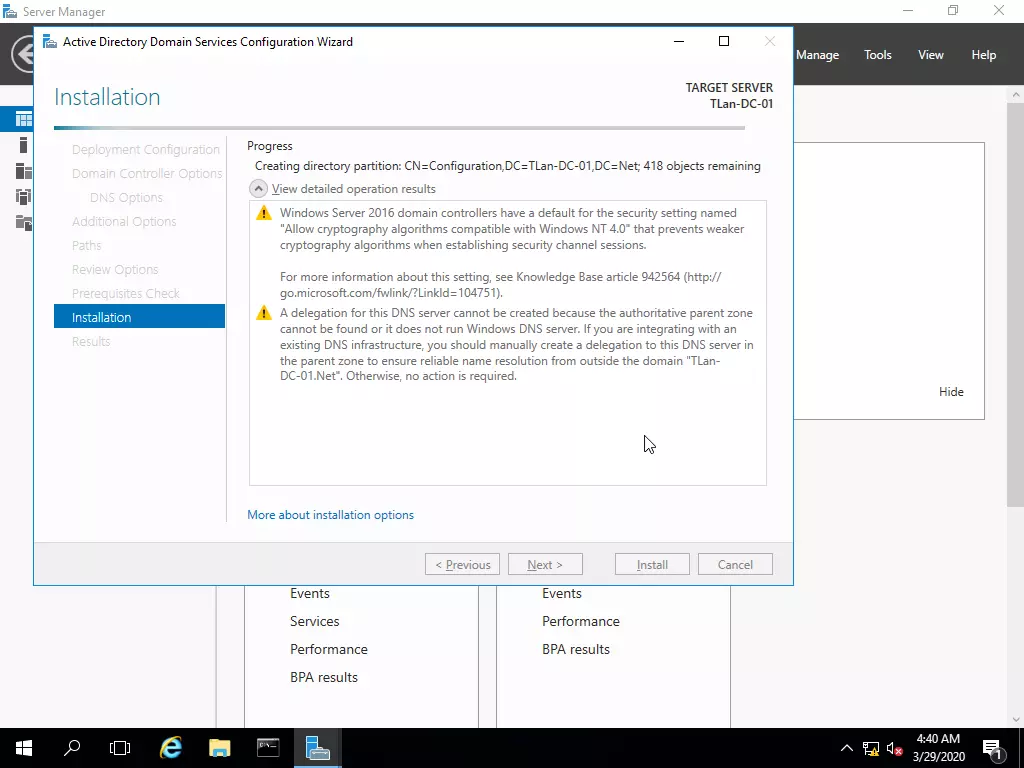Click the Install button
Screen dimensions: 1024x768
pos(652,564)
